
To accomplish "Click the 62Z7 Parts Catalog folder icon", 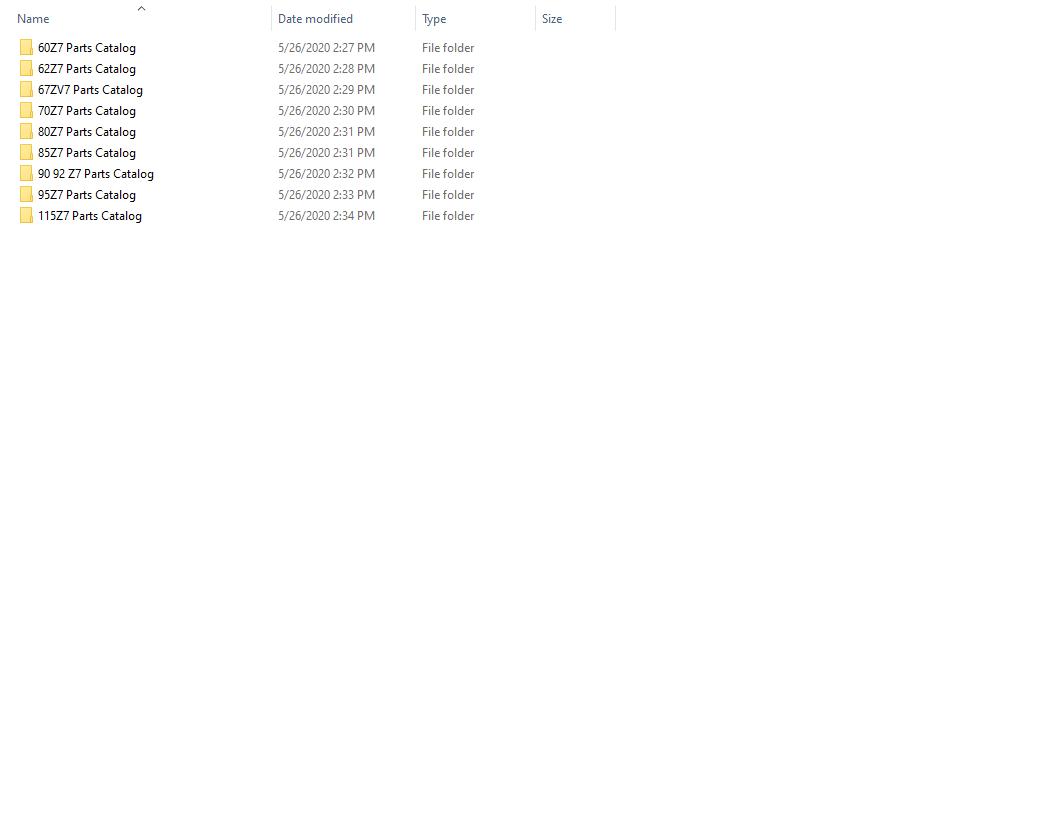I will tap(26, 68).
